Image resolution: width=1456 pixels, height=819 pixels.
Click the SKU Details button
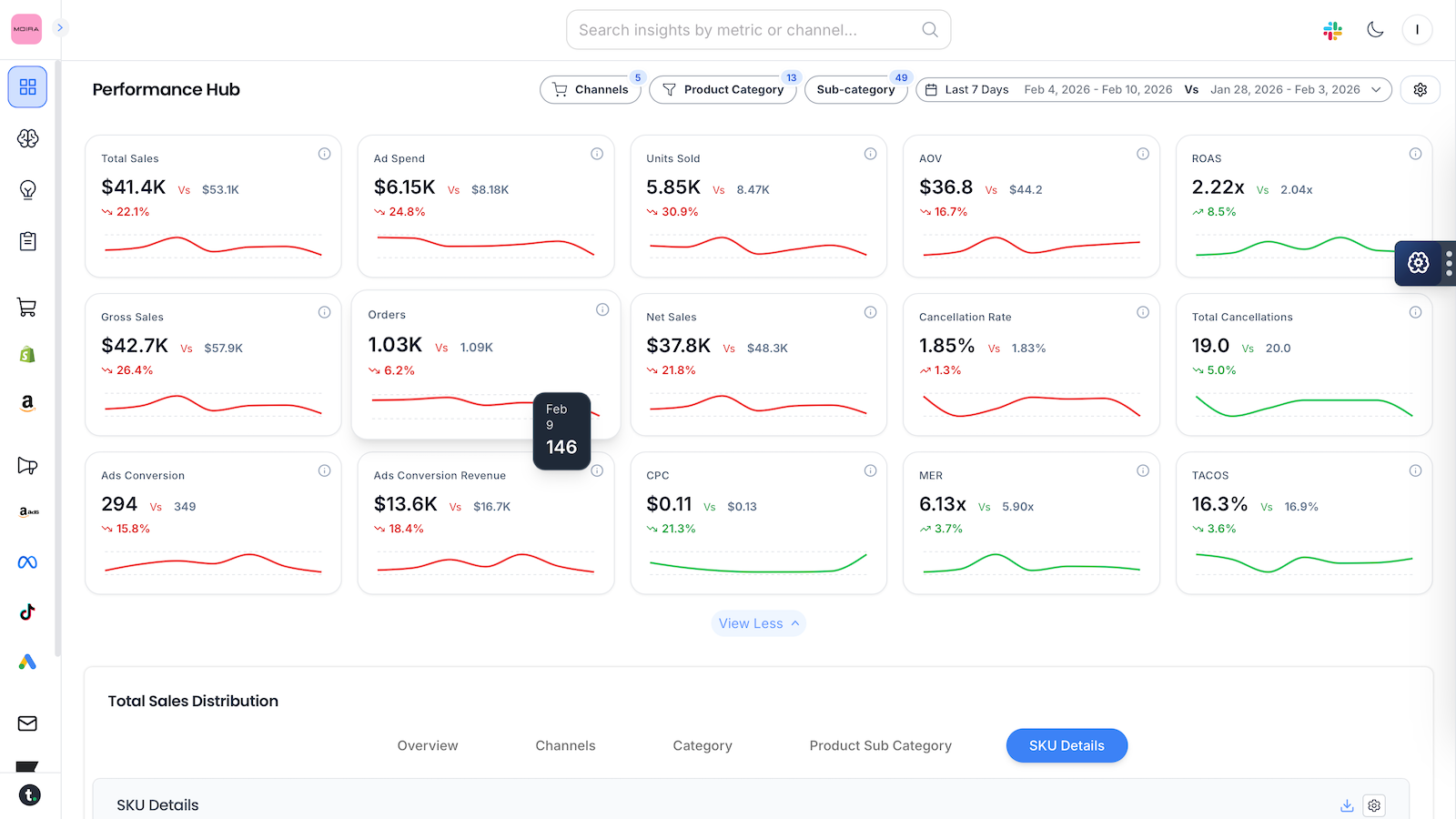point(1067,745)
